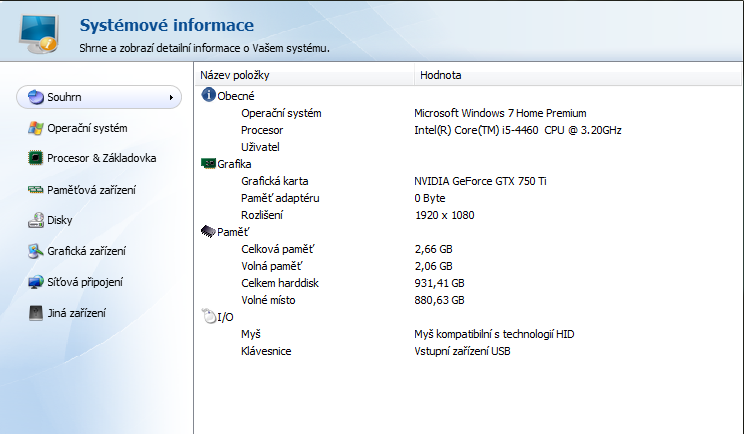Click the mouse icon beside I/O
This screenshot has height=434, width=744.
coord(209,316)
